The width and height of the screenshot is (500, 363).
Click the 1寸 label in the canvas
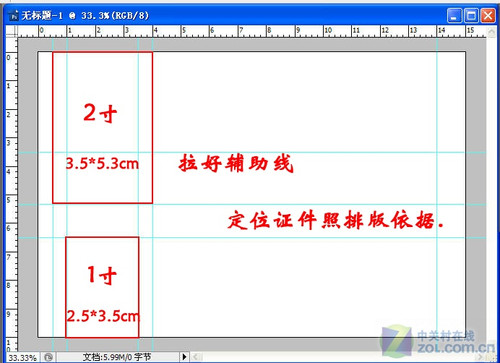(x=102, y=275)
